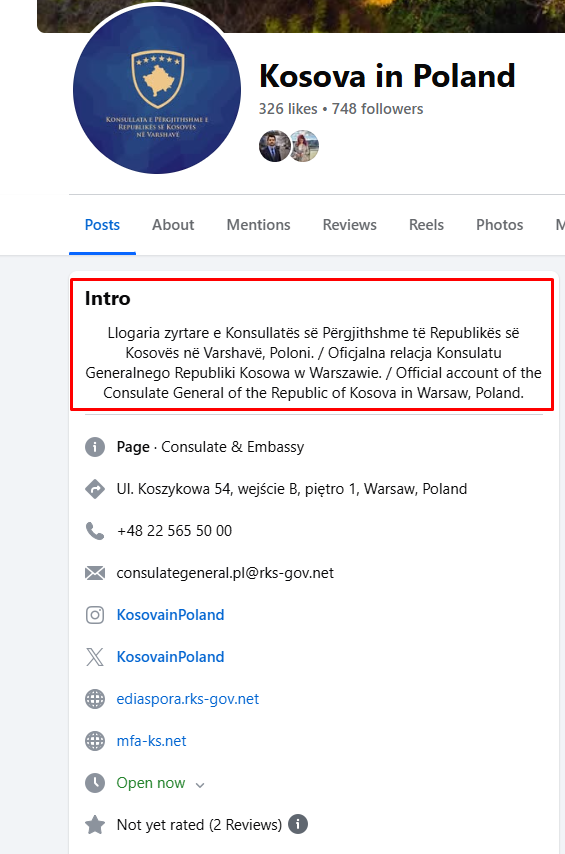Click the globe icon next to mfa-ks.net
The width and height of the screenshot is (565, 854).
point(95,741)
